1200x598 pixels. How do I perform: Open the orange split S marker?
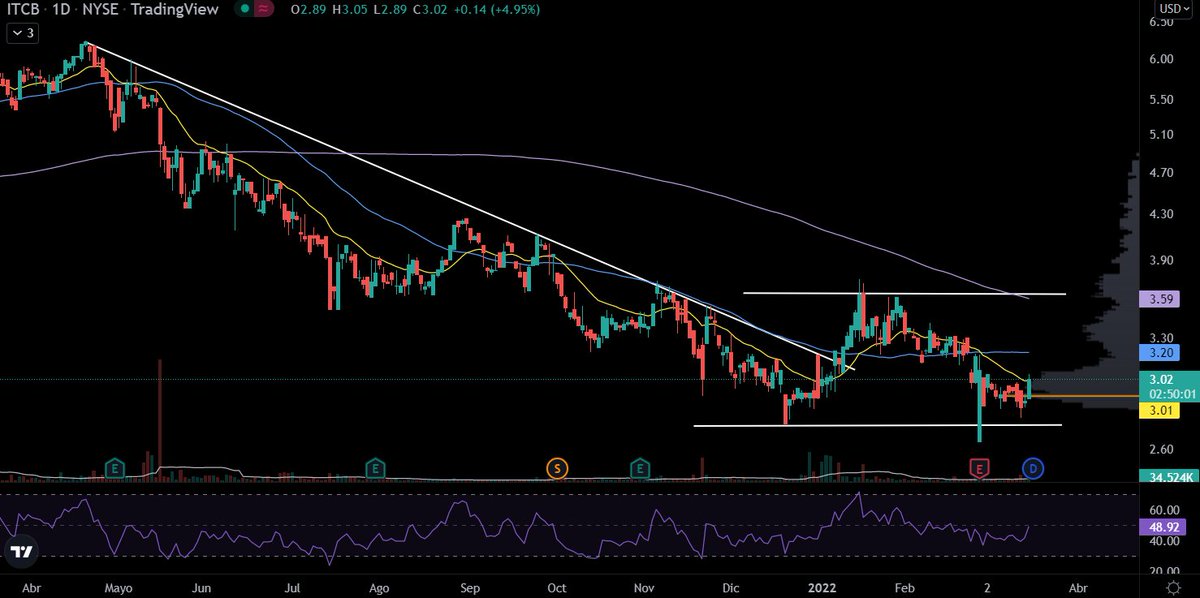(556, 467)
